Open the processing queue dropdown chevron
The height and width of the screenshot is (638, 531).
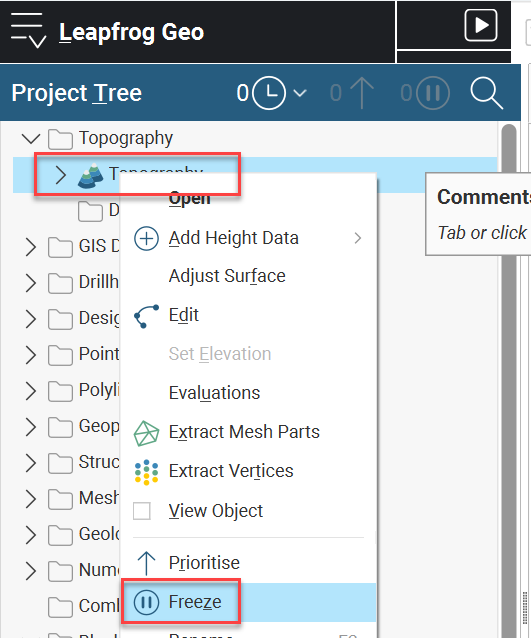tap(300, 93)
